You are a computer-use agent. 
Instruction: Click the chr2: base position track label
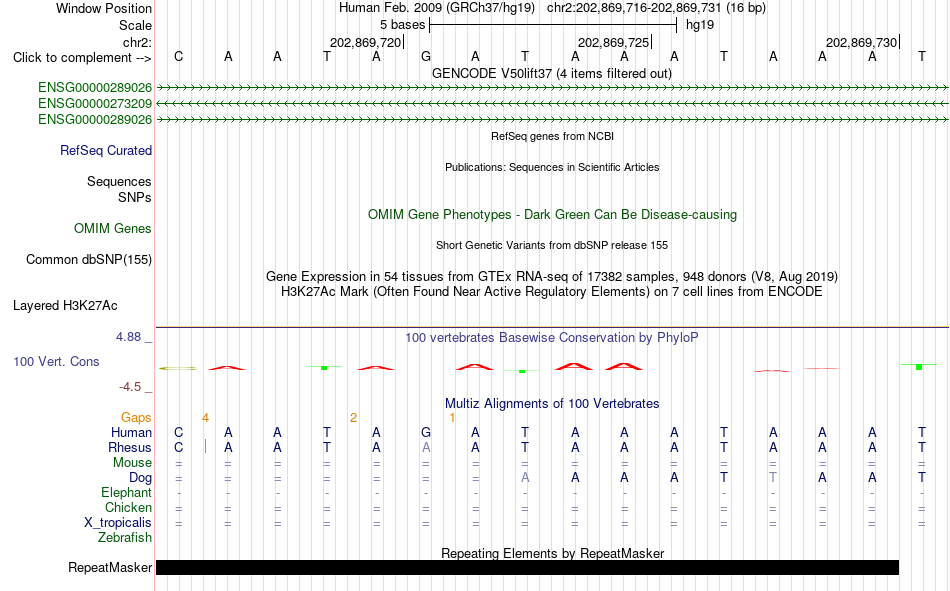pyautogui.click(x=137, y=42)
